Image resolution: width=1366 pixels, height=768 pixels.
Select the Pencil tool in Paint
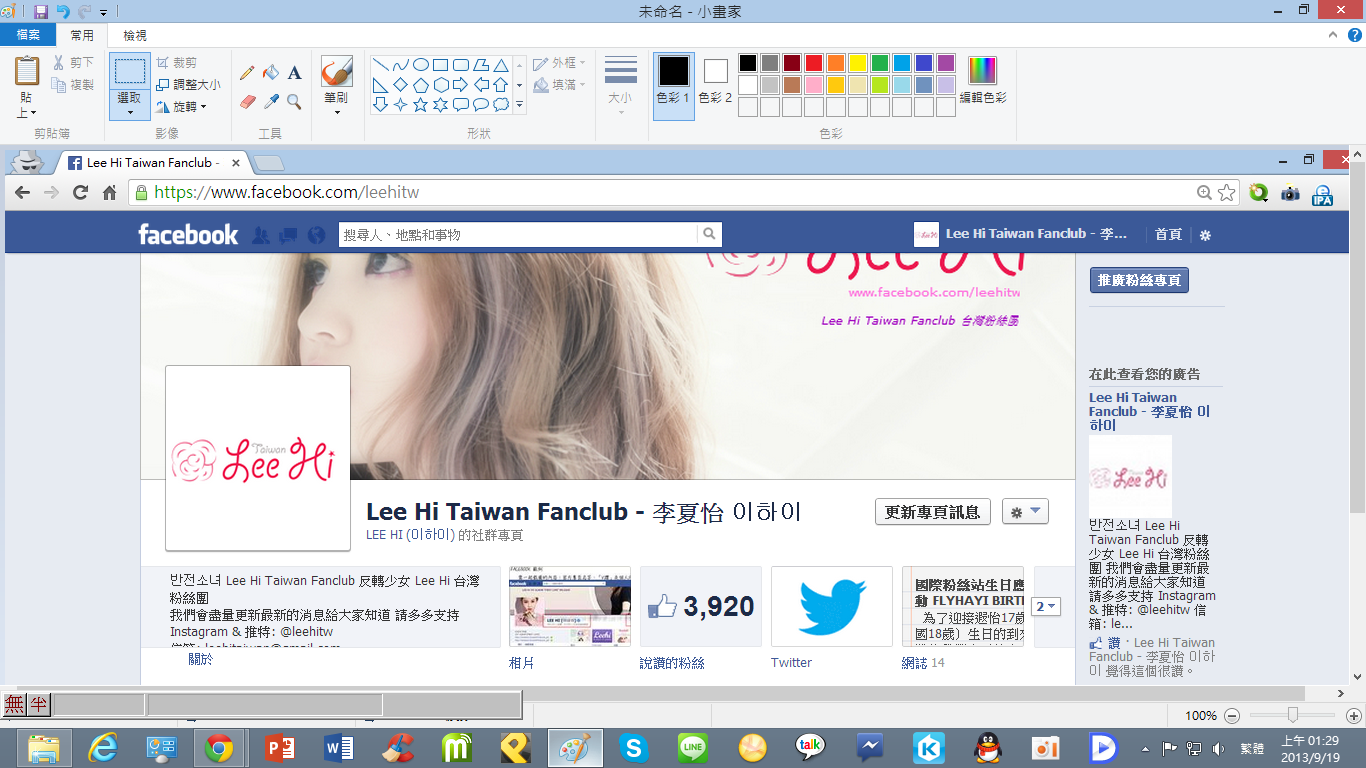tap(247, 73)
